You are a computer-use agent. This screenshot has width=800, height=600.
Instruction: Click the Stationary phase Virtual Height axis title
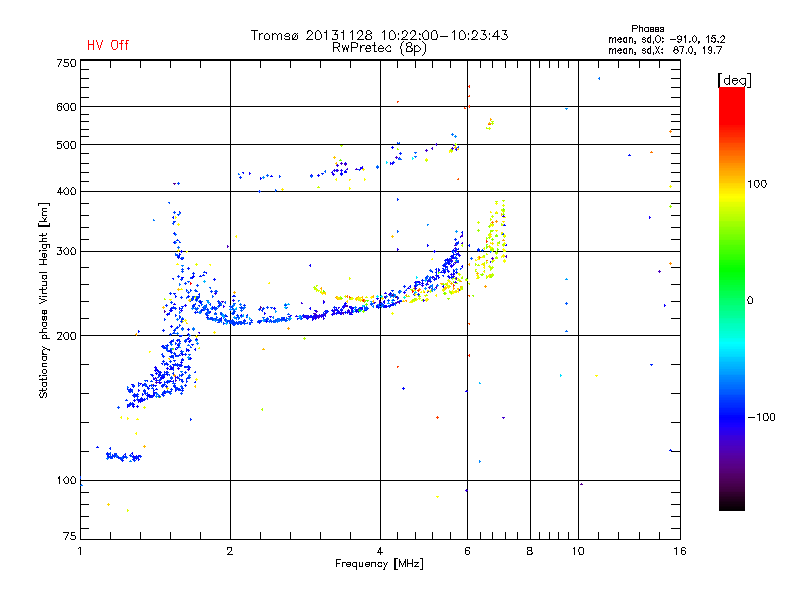[x=44, y=301]
